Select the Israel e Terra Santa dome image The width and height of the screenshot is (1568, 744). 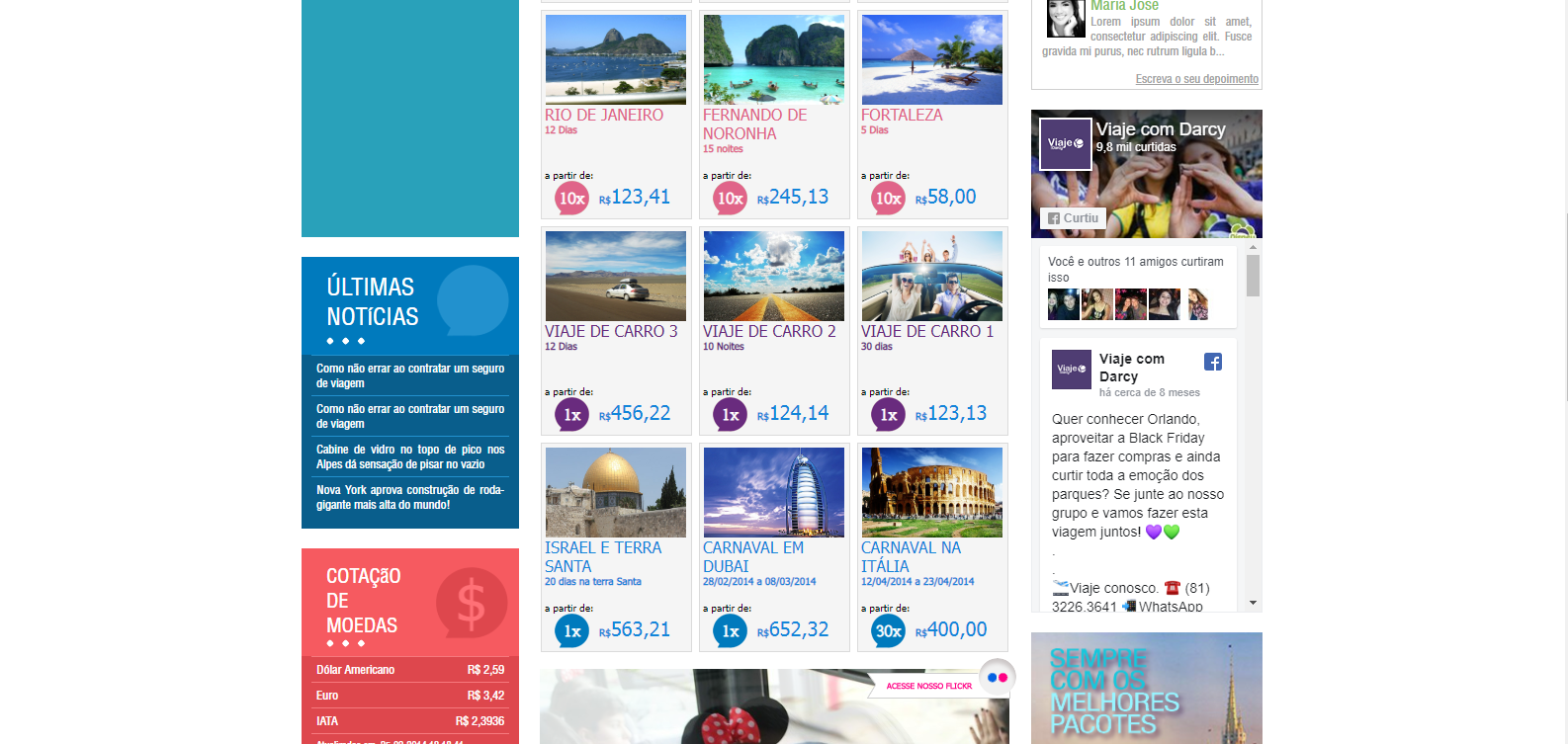pos(616,492)
